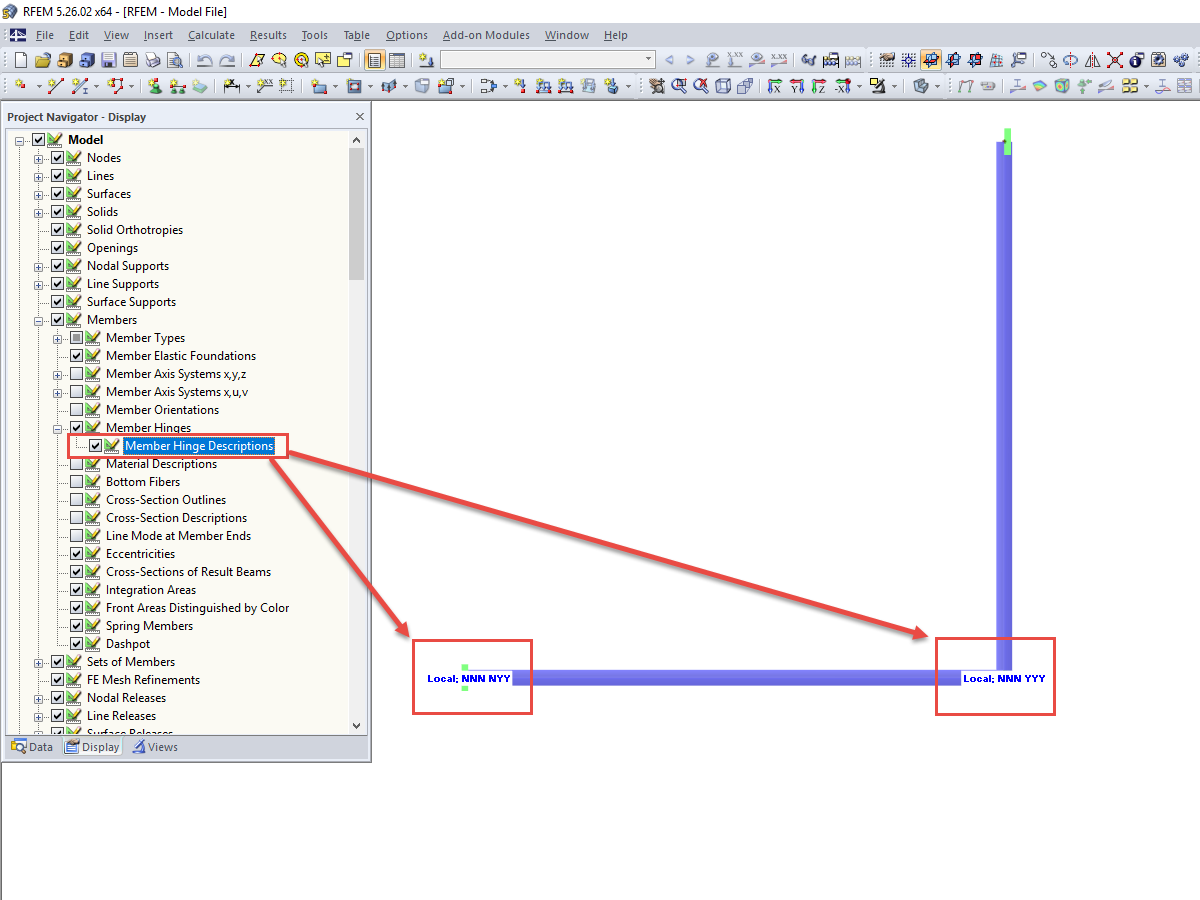Undo the last action

(x=205, y=60)
